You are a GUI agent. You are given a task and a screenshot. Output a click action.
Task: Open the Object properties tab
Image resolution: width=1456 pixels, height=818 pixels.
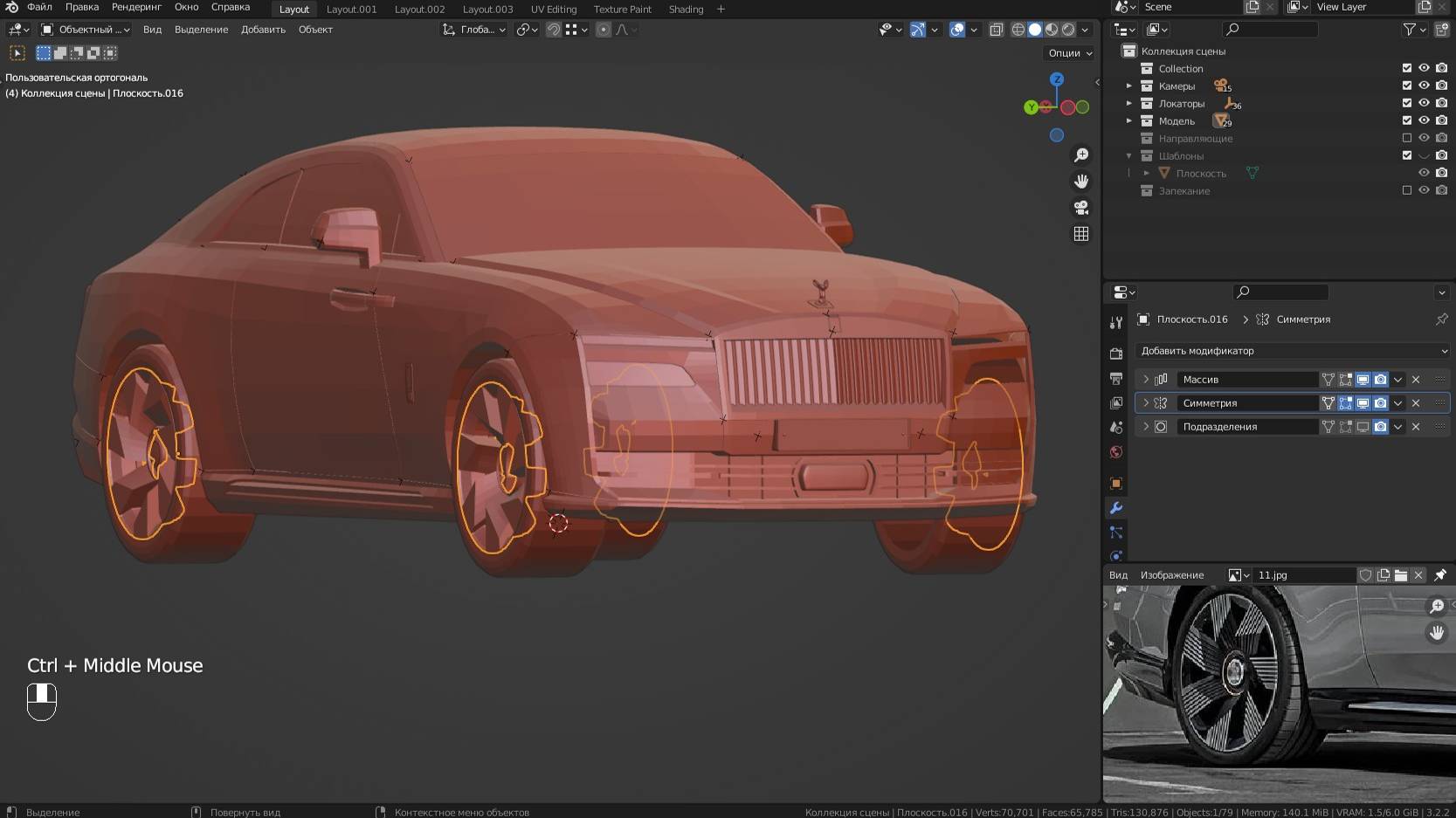coord(1115,483)
